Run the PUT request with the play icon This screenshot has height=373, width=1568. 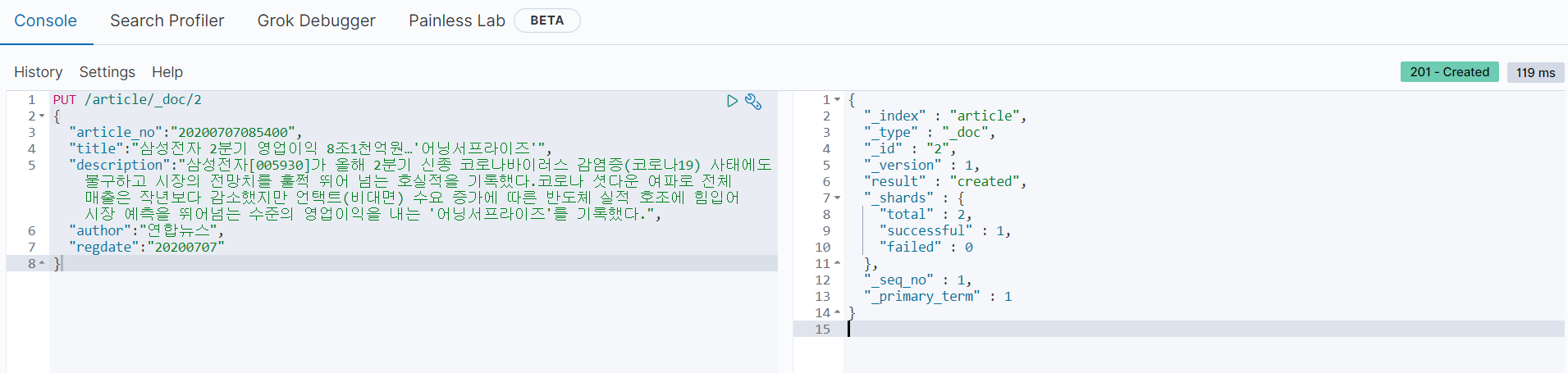[732, 101]
